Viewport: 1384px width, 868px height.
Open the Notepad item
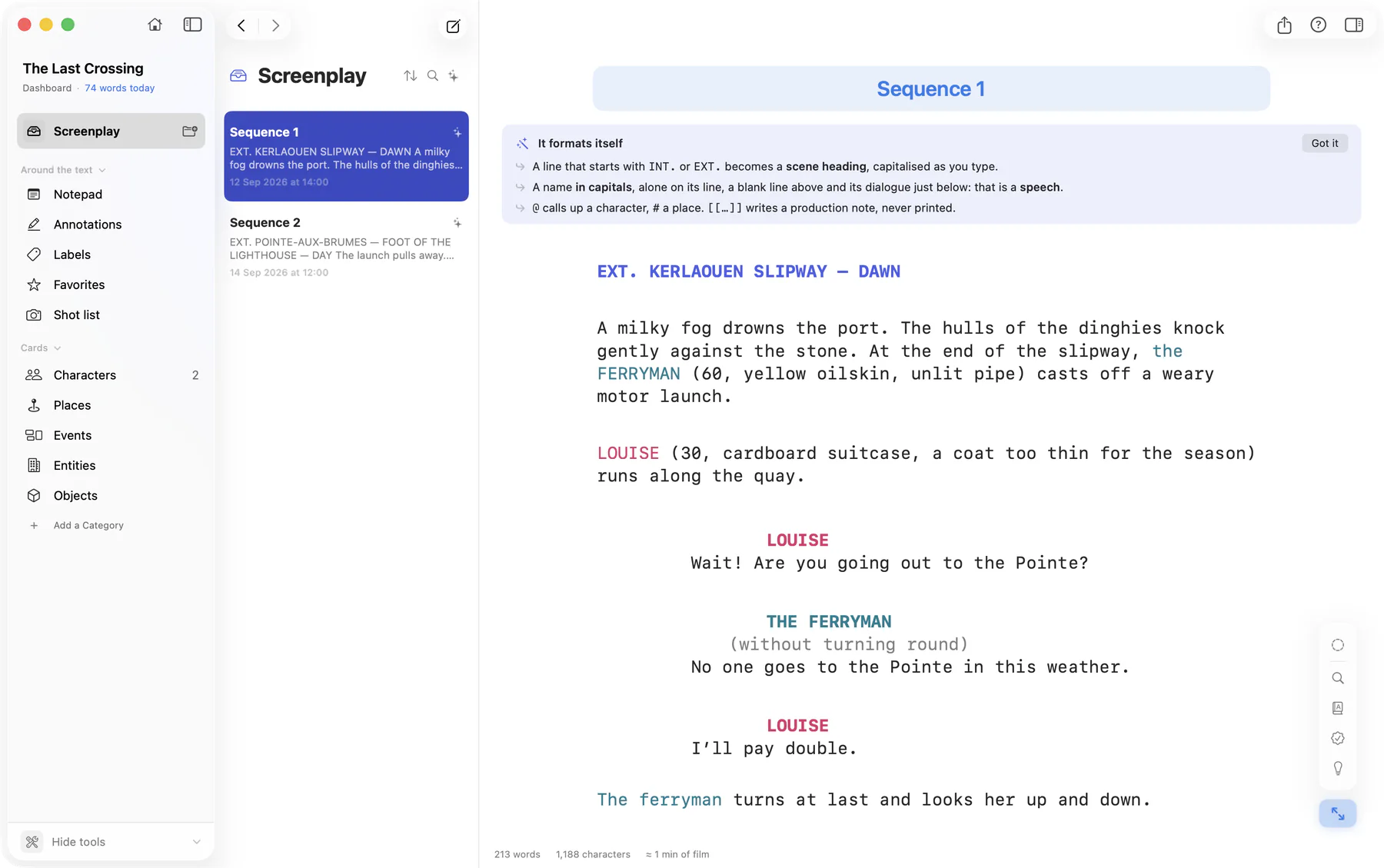pos(111,195)
